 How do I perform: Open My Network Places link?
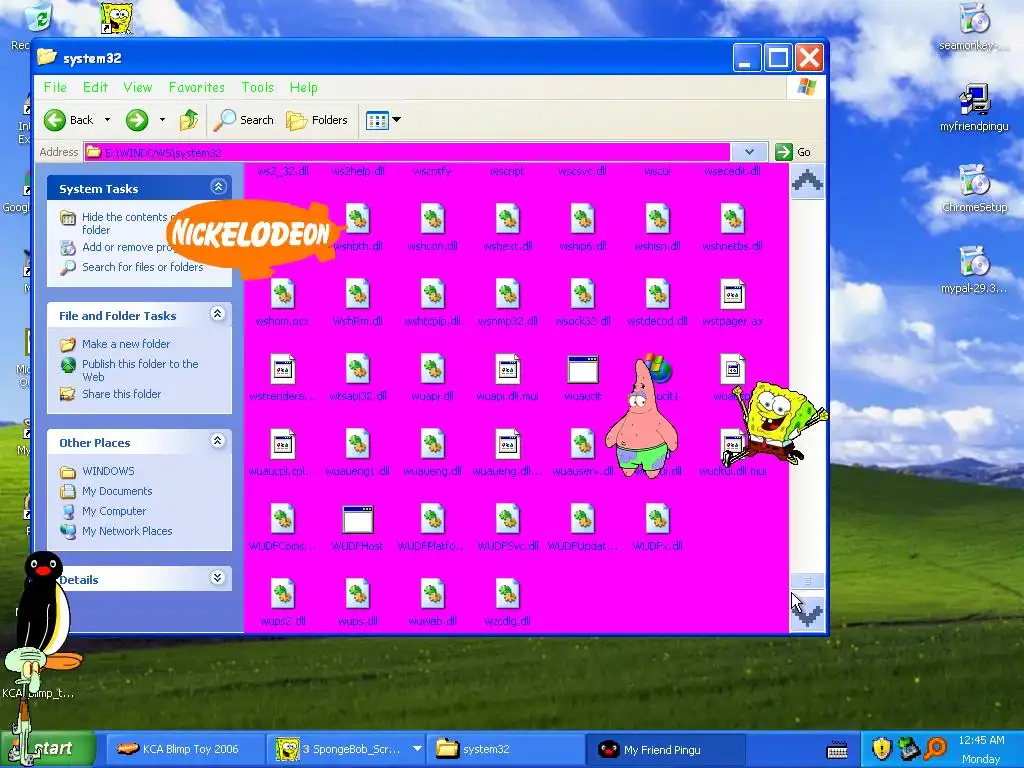pyautogui.click(x=127, y=531)
